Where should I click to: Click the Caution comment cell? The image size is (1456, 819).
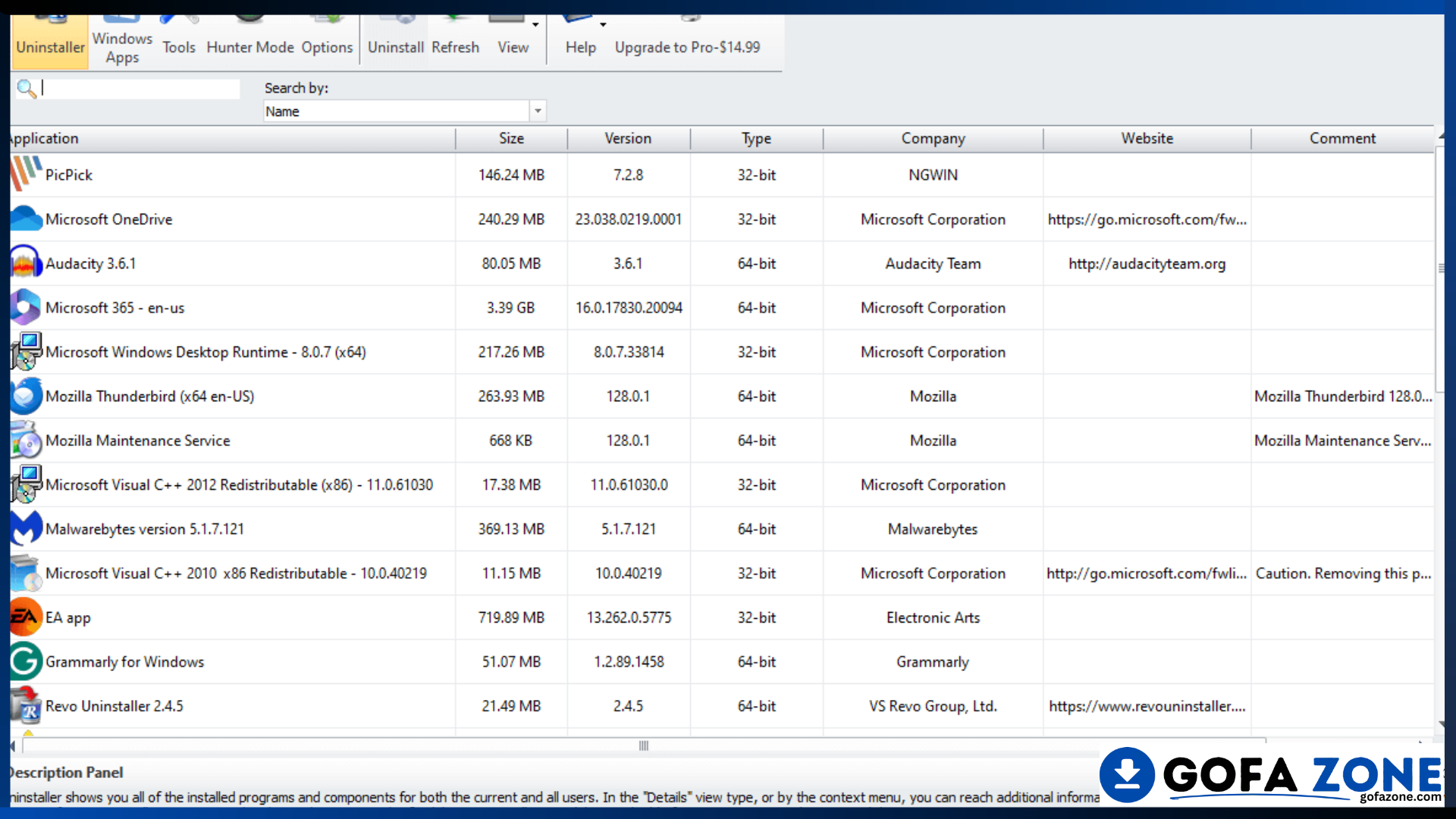click(1343, 573)
